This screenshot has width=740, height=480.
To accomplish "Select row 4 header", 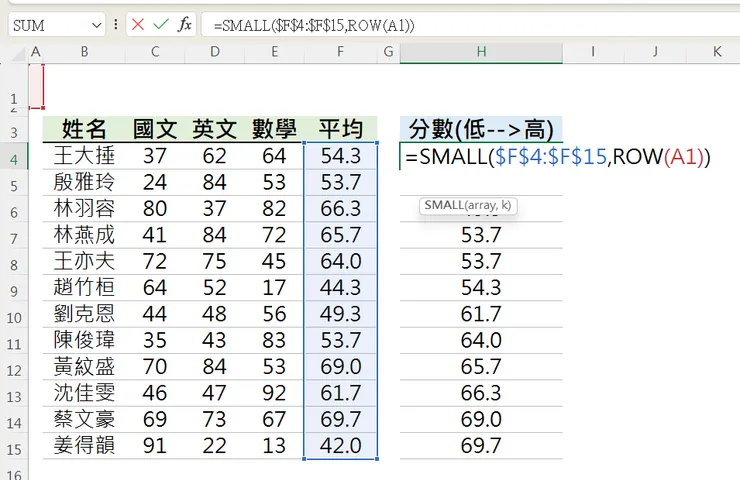I will pos(14,156).
